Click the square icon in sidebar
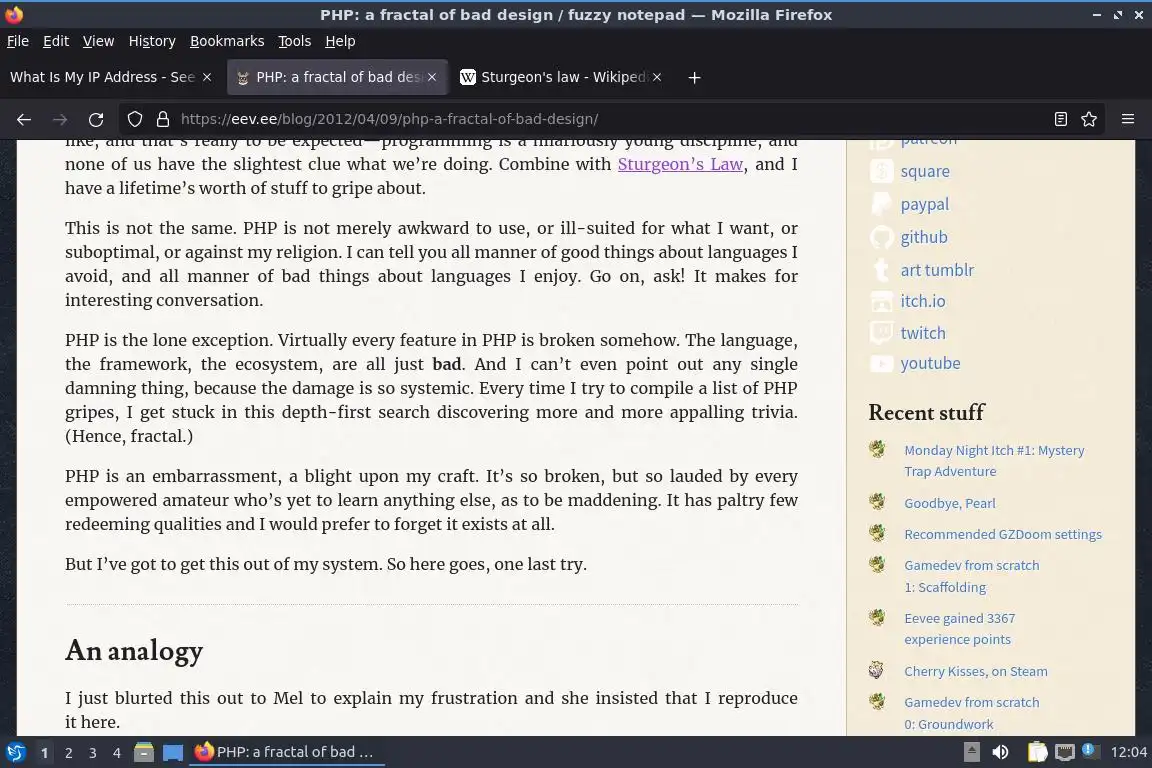The height and width of the screenshot is (768, 1152). pyautogui.click(x=882, y=171)
